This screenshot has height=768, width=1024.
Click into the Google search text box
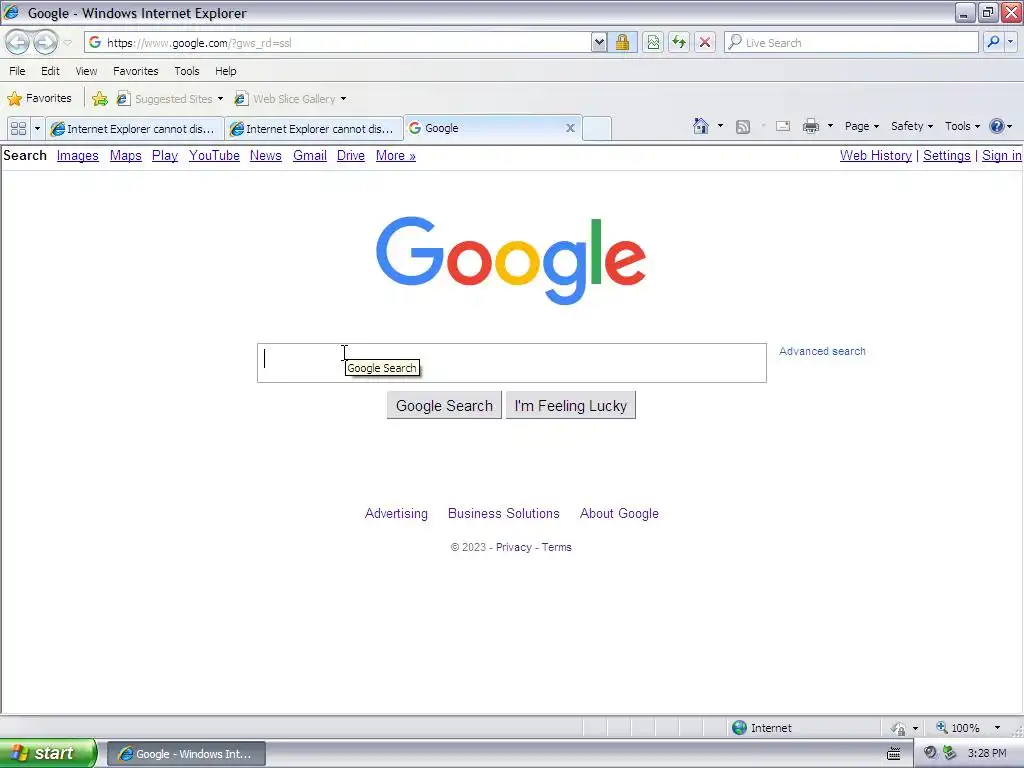[511, 363]
